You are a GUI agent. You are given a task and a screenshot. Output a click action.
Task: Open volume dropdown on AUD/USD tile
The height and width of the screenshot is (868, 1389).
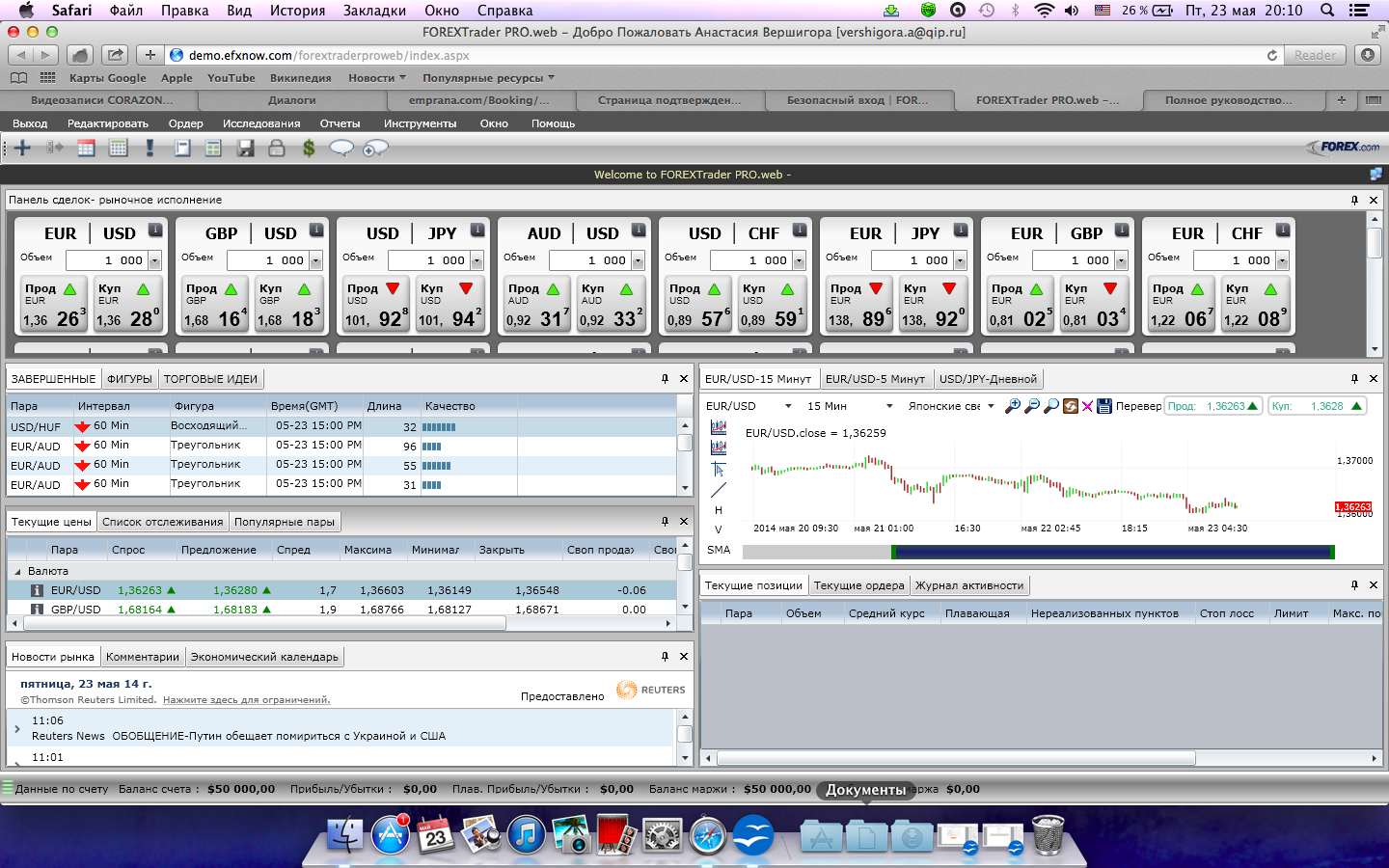point(639,260)
